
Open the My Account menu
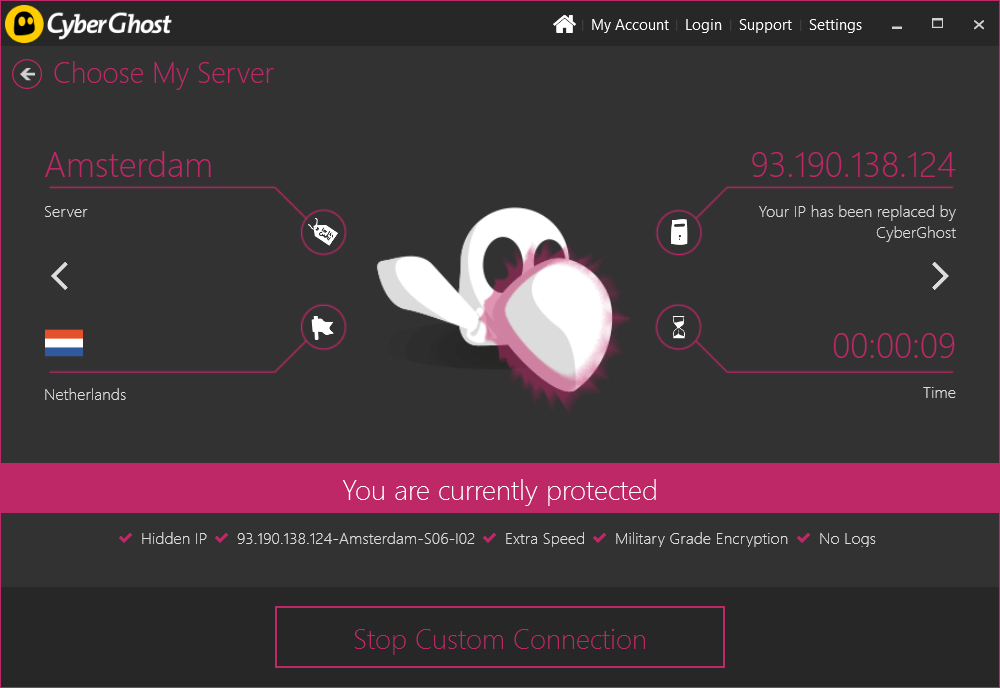pos(629,25)
